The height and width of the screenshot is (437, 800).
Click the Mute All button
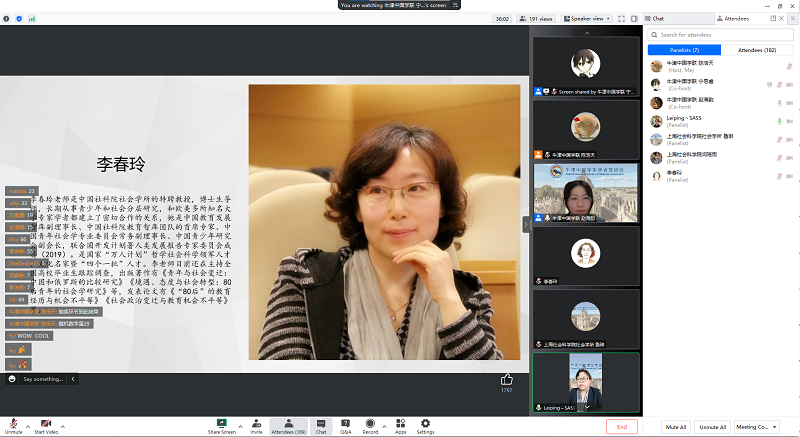(676, 427)
